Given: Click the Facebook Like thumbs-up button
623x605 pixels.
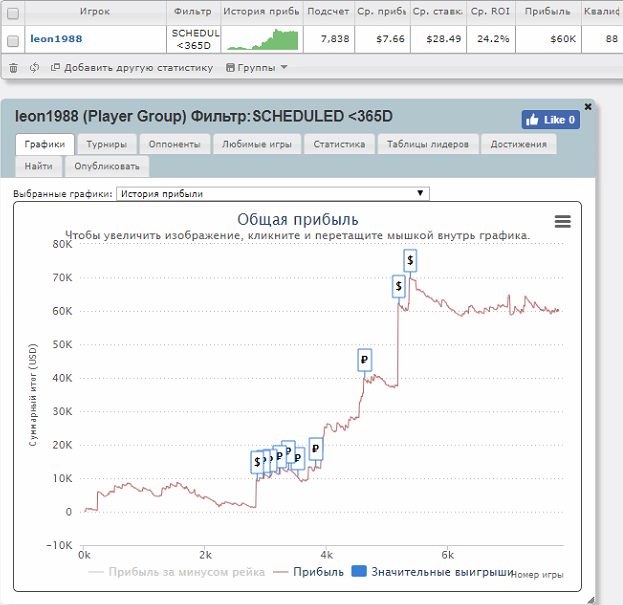Looking at the screenshot, I should click(551, 120).
